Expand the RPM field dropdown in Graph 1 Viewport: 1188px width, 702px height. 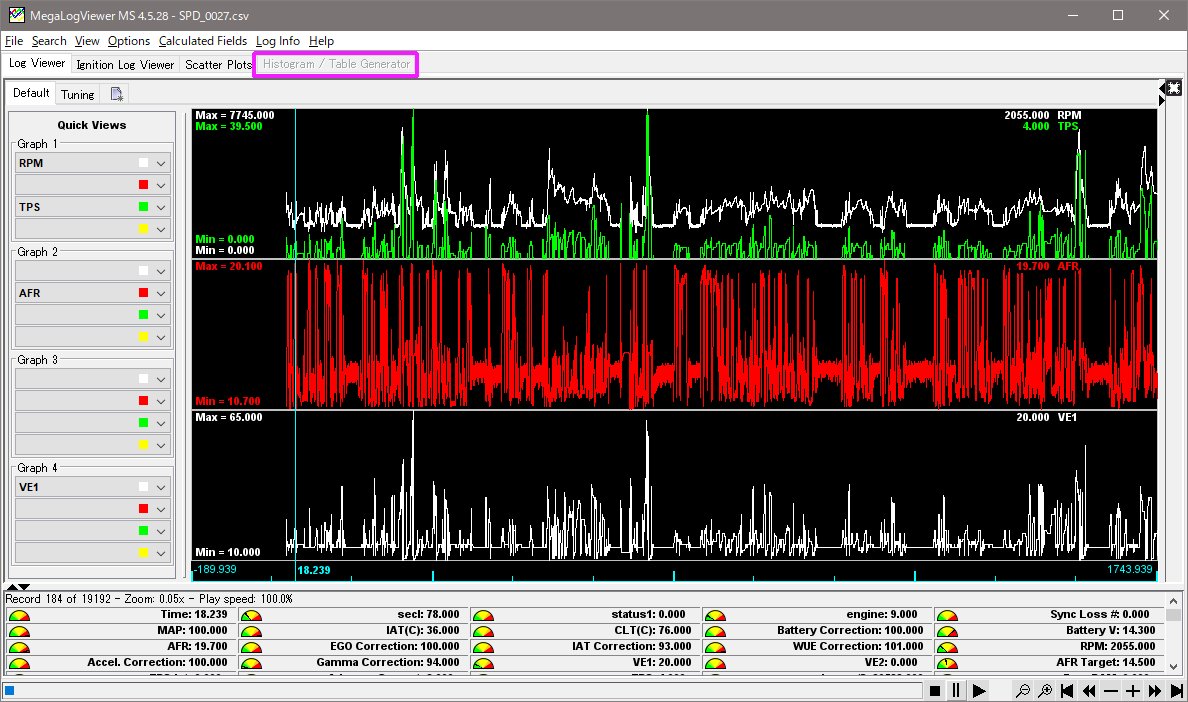[x=161, y=163]
